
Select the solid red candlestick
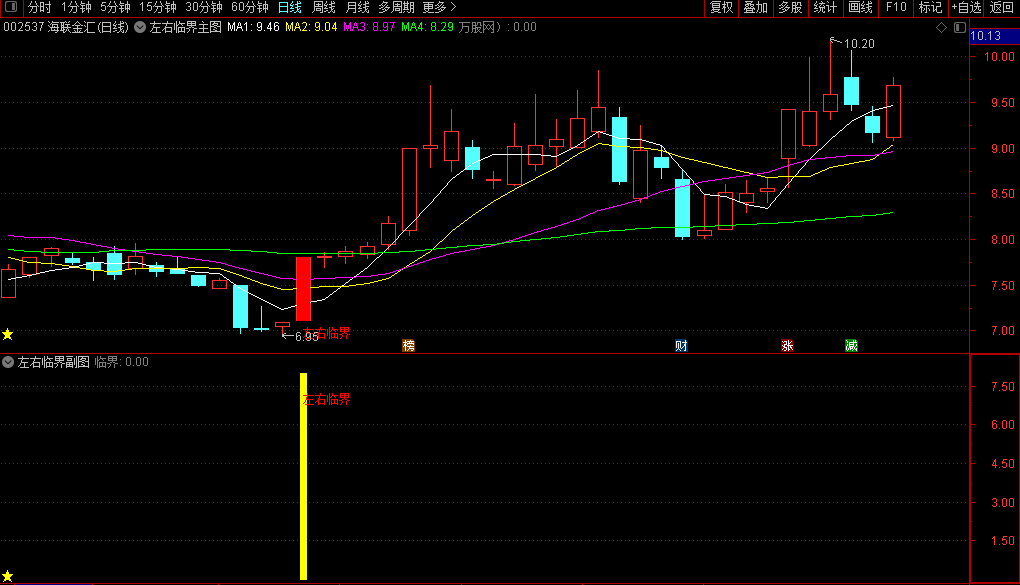click(303, 289)
